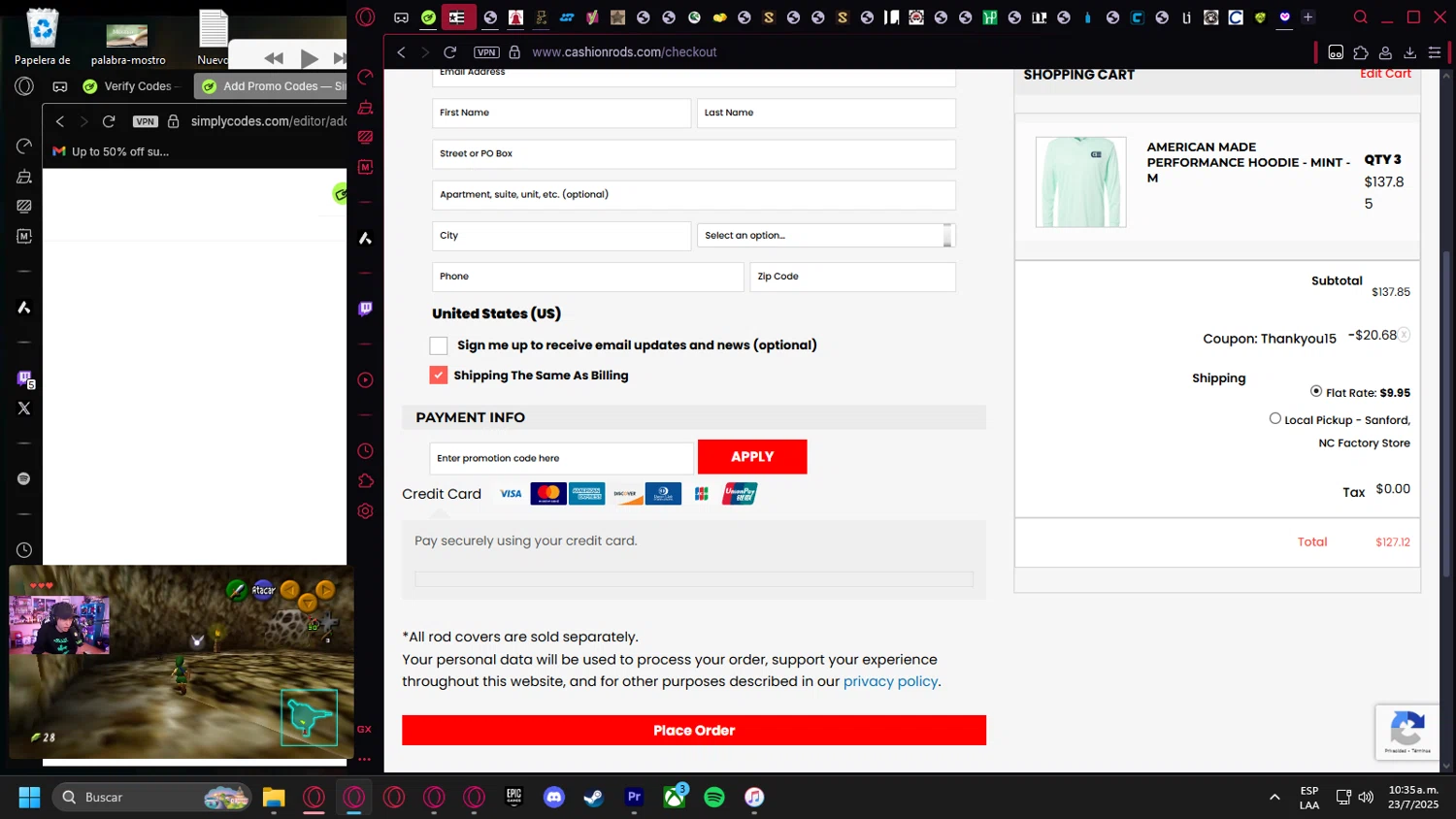Open extensions cube icon in toolbar
This screenshot has height=819, width=1456.
(x=1361, y=52)
